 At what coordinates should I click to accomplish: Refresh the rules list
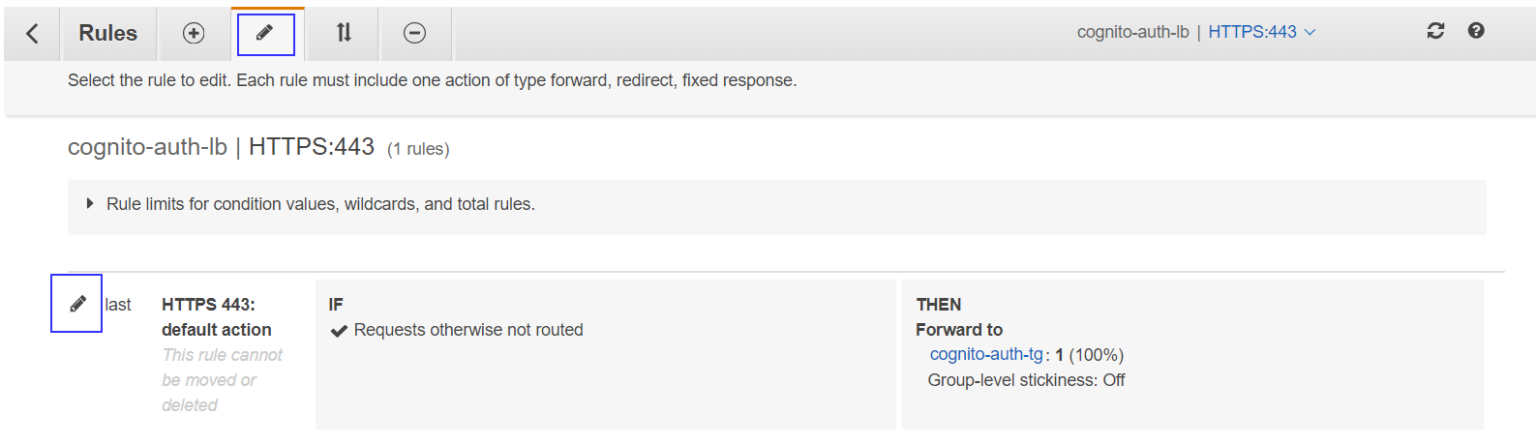pyautogui.click(x=1436, y=31)
